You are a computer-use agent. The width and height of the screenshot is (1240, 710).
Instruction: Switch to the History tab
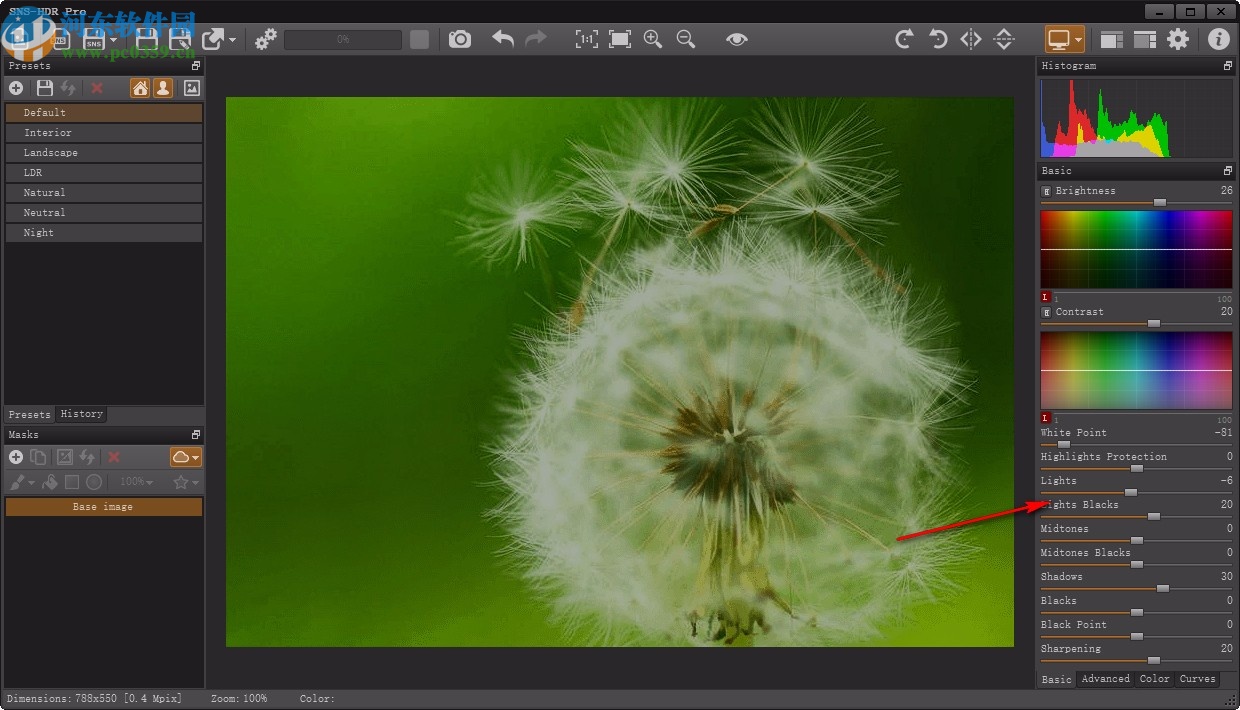(81, 414)
